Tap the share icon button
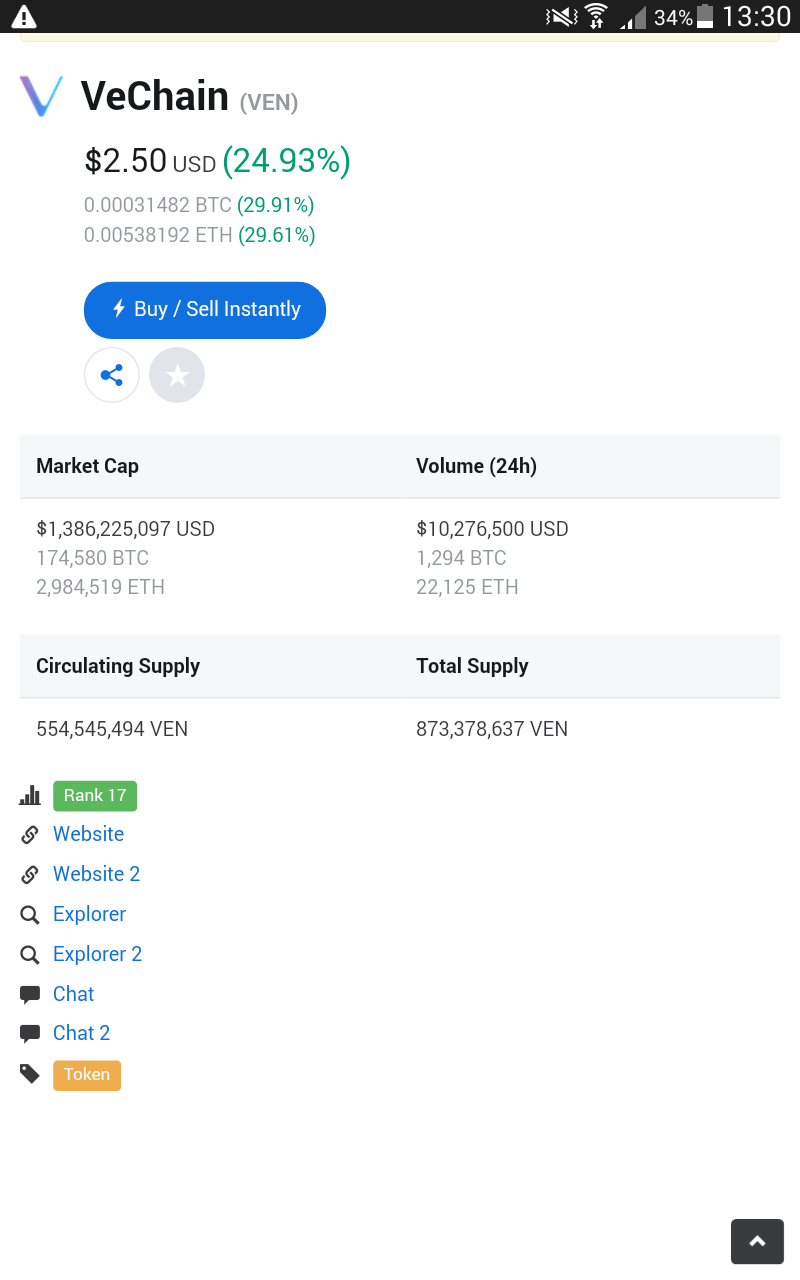This screenshot has width=800, height=1280. click(112, 375)
